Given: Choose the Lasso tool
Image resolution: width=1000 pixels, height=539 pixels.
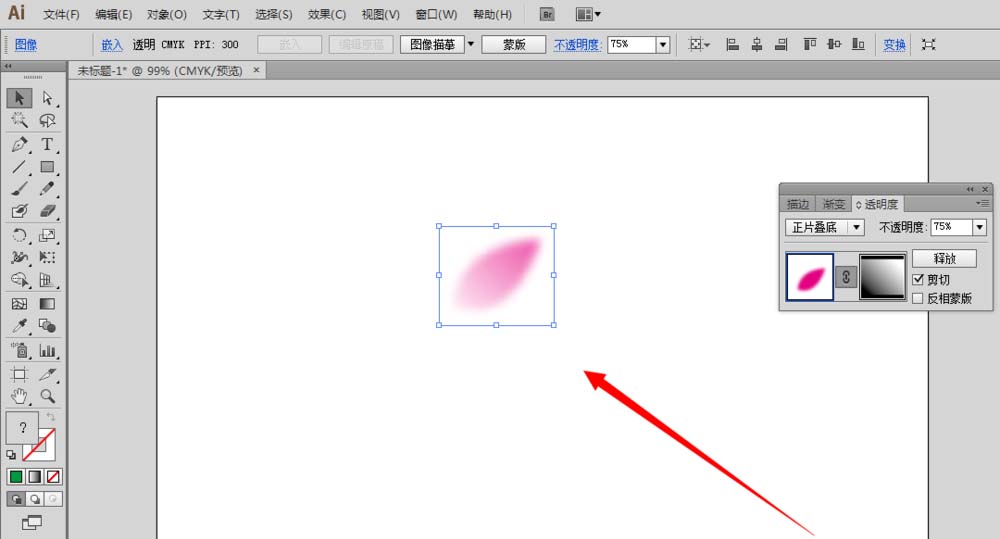Looking at the screenshot, I should point(47,120).
